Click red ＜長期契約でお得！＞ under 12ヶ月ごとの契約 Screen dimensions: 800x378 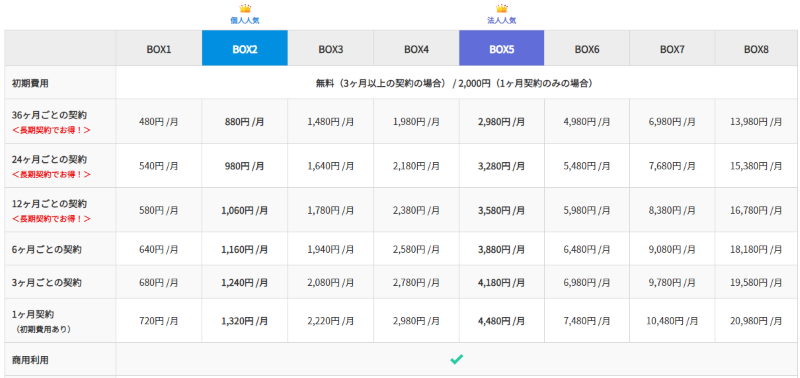tap(51, 219)
